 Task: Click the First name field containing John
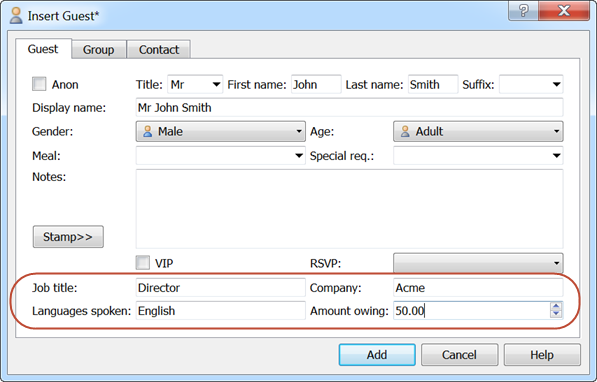316,84
